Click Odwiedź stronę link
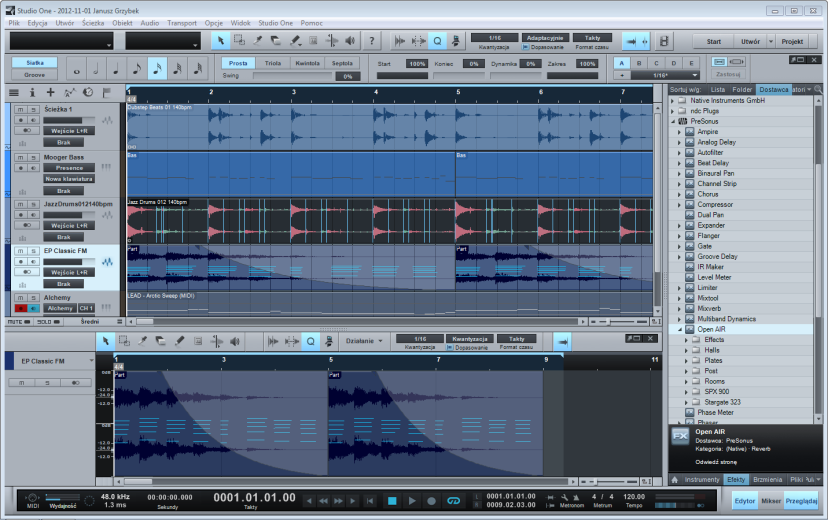Screen dimensions: 828x520 point(716,462)
